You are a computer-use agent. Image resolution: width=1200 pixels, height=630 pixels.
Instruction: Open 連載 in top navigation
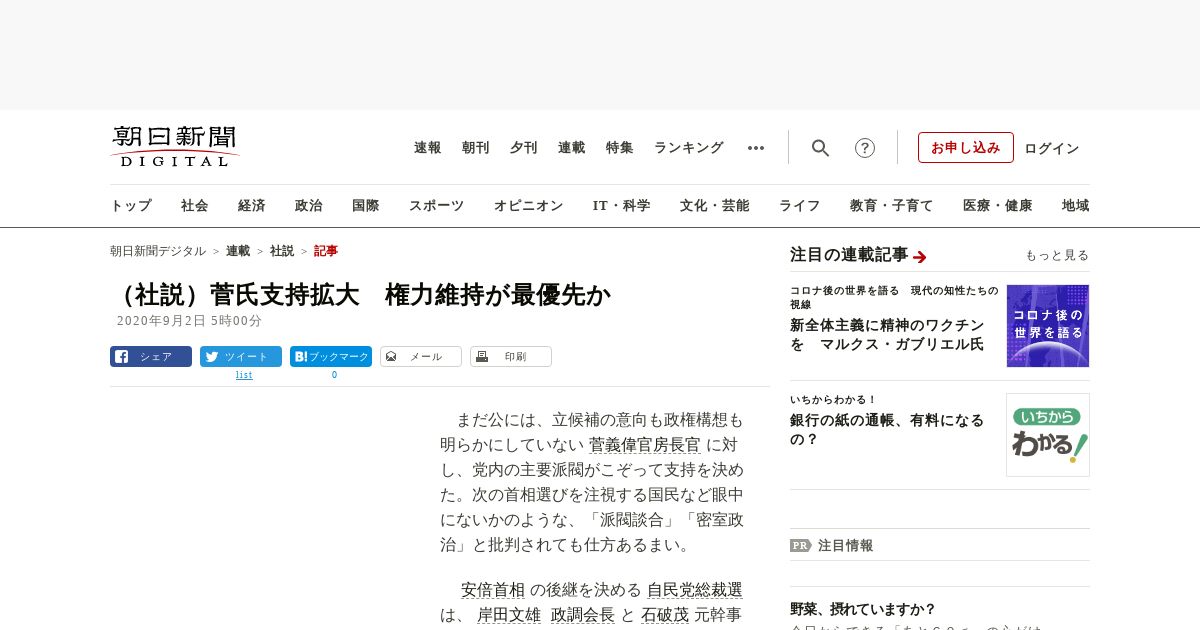(x=572, y=148)
